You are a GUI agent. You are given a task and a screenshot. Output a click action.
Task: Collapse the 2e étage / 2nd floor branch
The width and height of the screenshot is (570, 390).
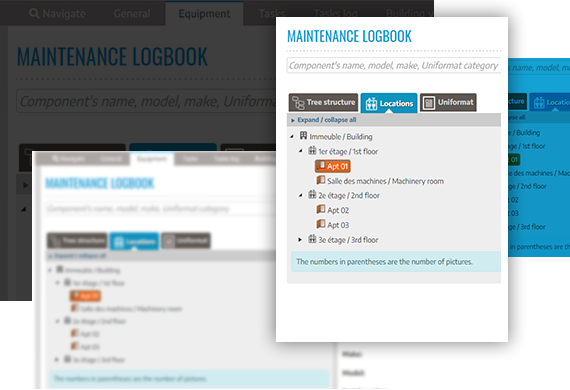click(300, 196)
